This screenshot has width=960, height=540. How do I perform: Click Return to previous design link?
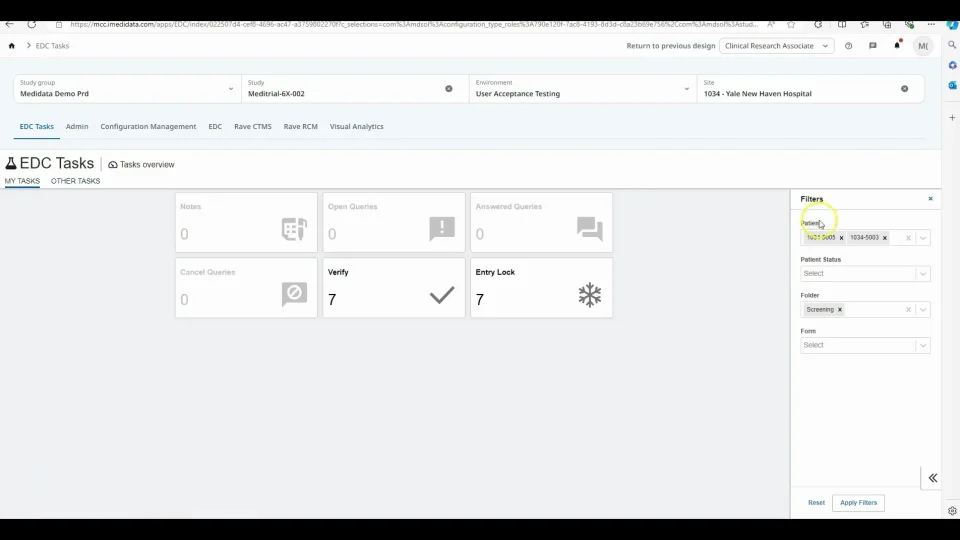tap(670, 46)
